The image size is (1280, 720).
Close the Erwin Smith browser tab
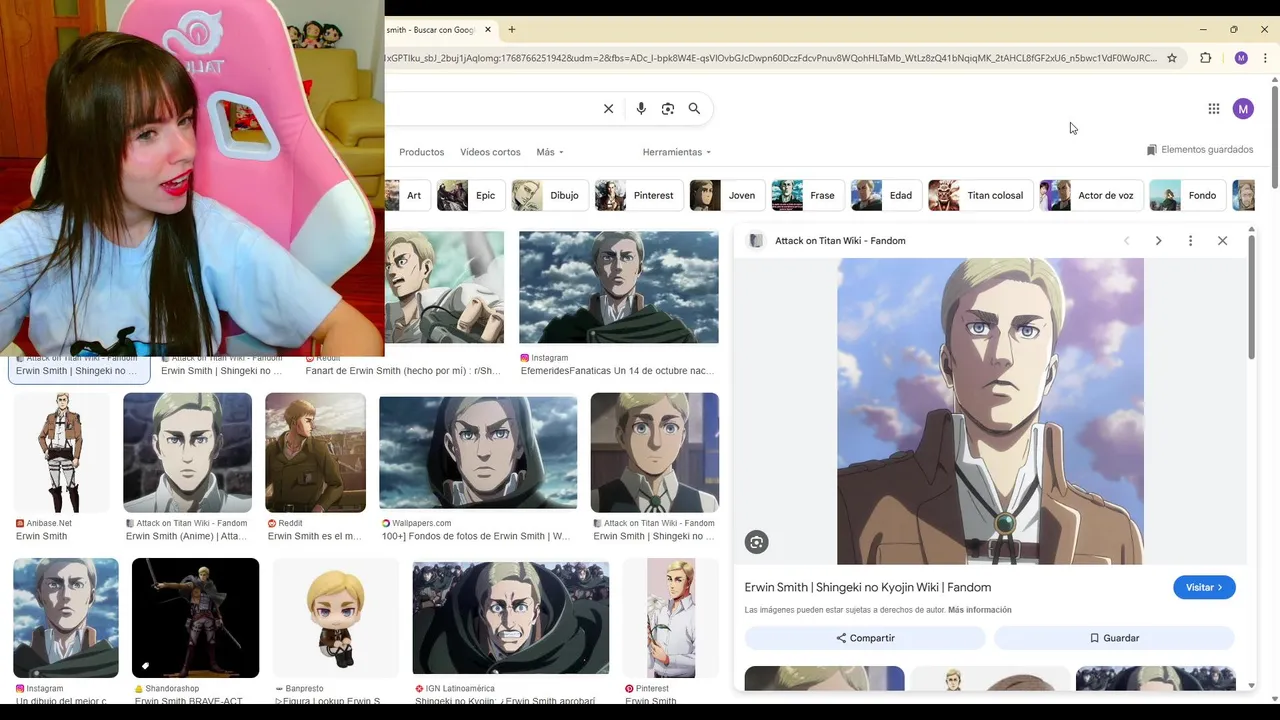point(488,30)
